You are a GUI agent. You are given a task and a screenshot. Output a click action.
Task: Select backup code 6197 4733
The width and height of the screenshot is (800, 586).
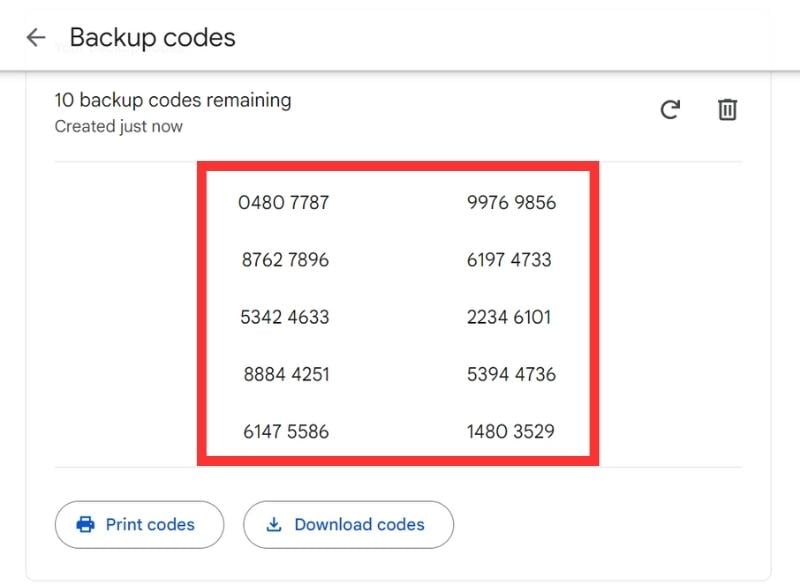(509, 260)
